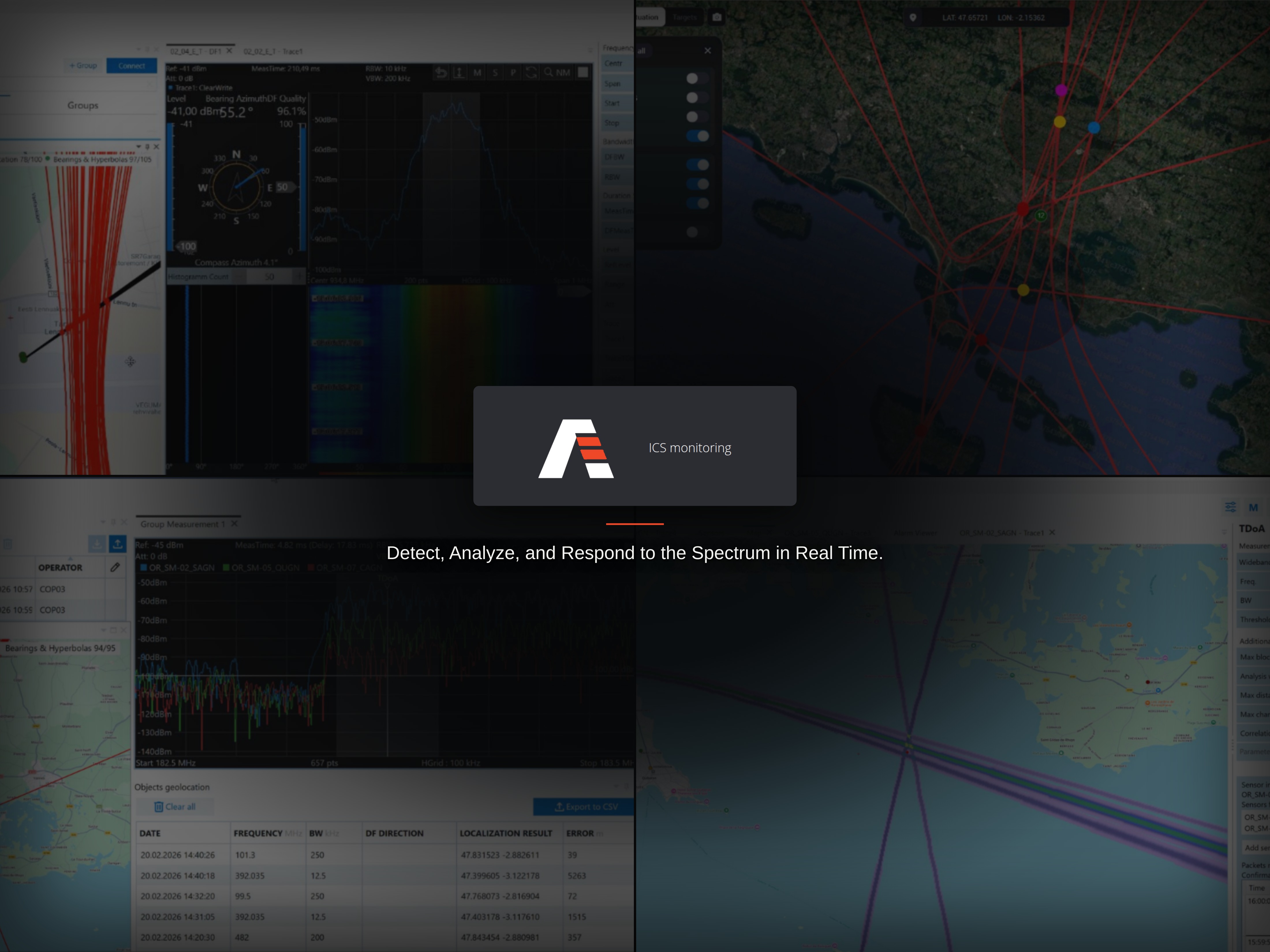Close the OR_SM-02_SAGN - Trace1 tab
1270x952 pixels.
click(x=1052, y=533)
